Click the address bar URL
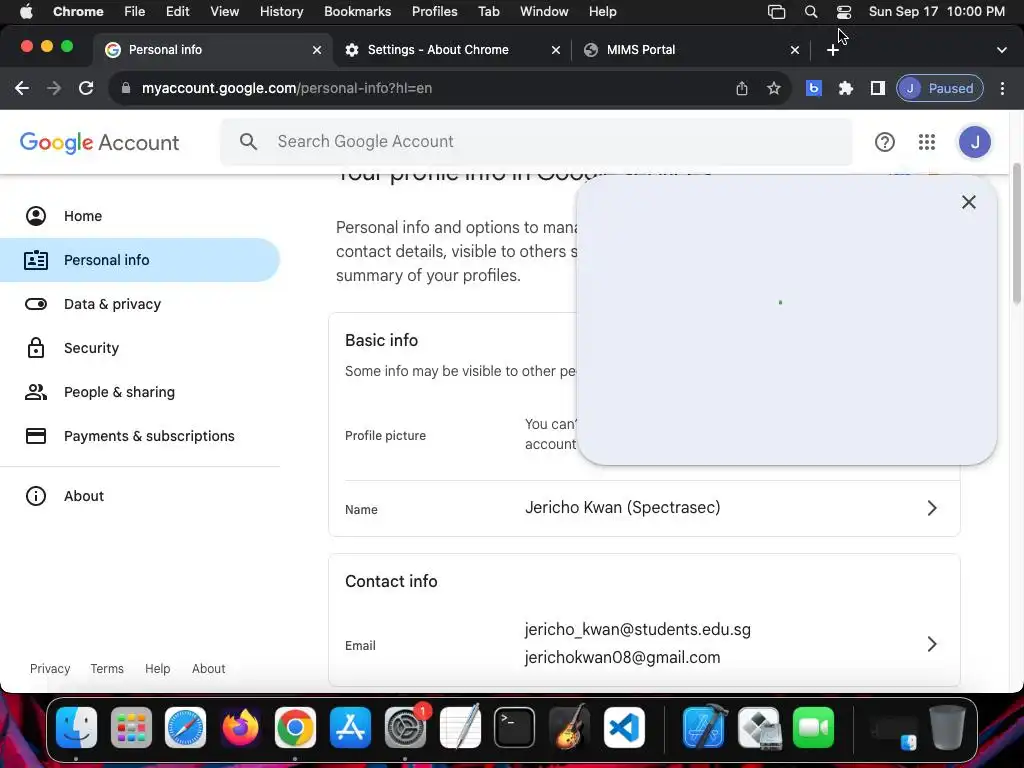 coord(287,88)
